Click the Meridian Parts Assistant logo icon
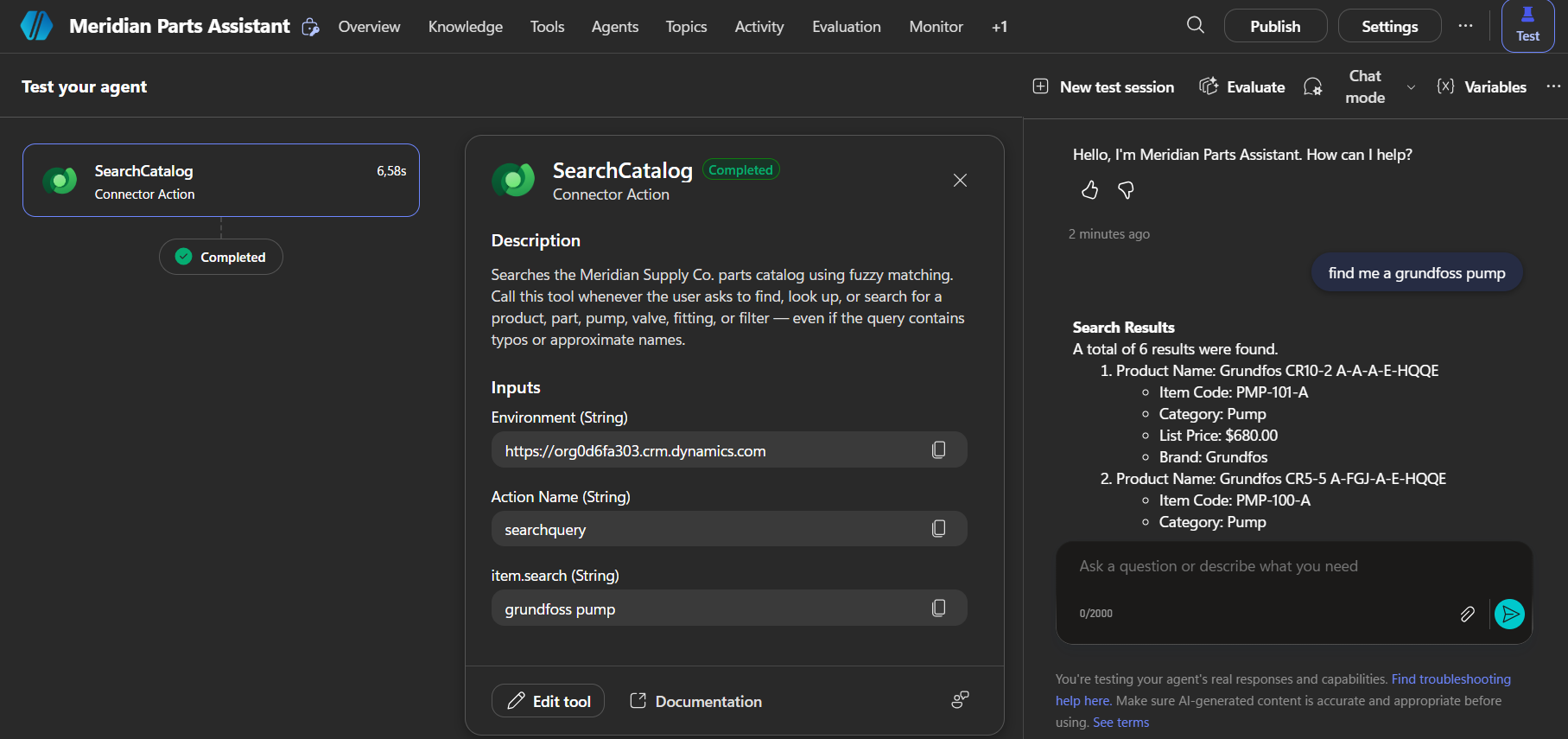1568x739 pixels. pos(36,26)
